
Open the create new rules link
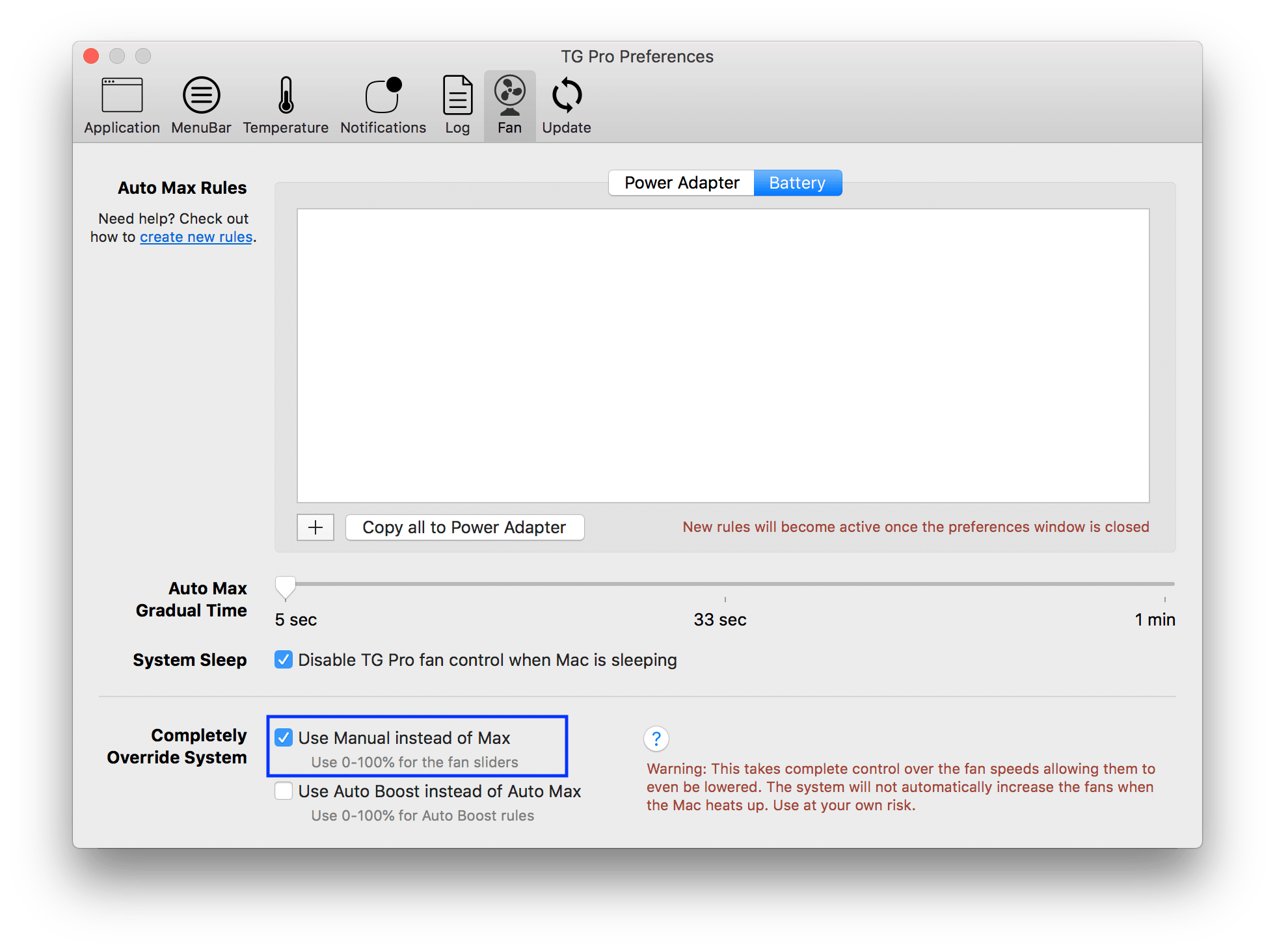196,237
